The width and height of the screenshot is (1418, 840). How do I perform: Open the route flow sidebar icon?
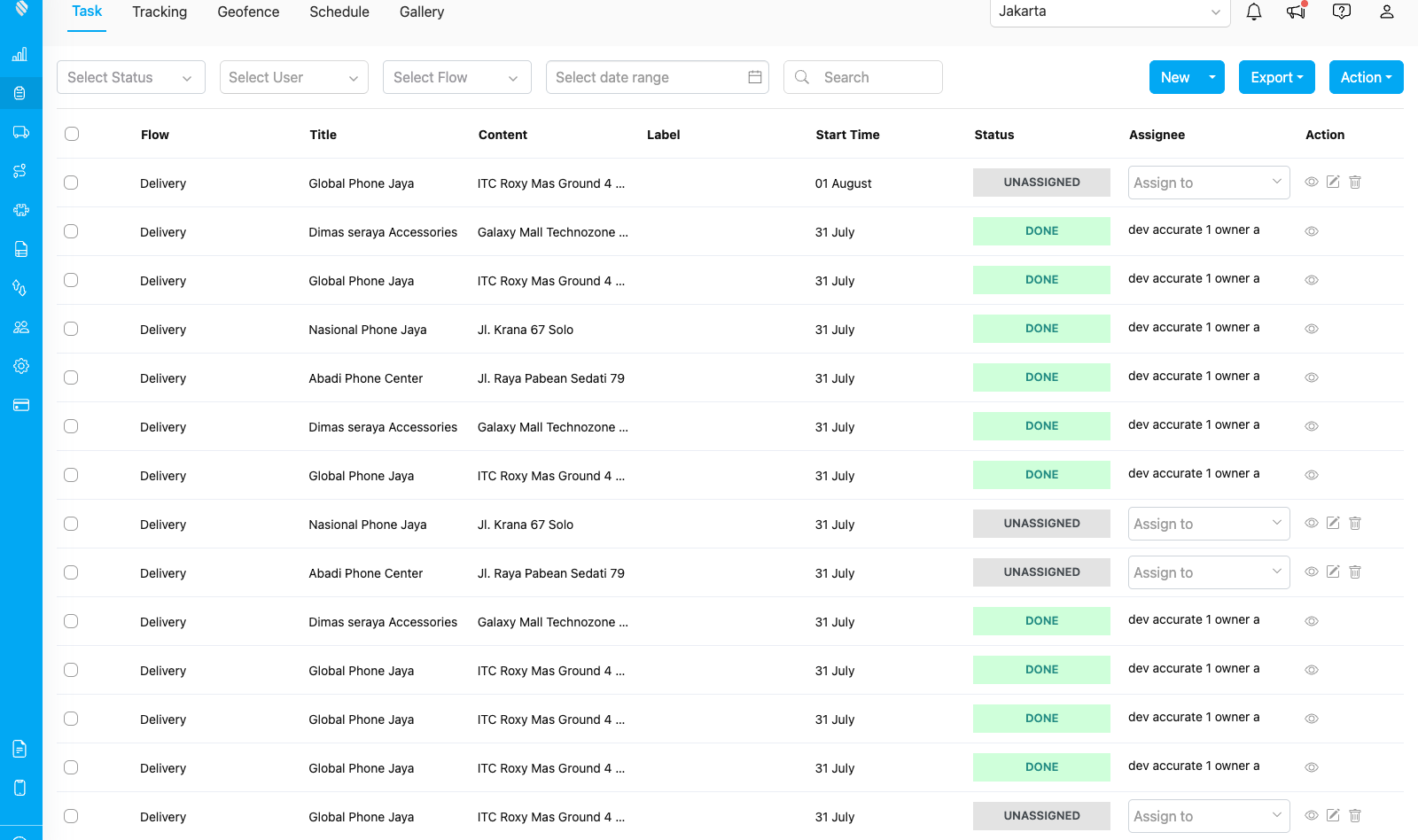click(20, 171)
